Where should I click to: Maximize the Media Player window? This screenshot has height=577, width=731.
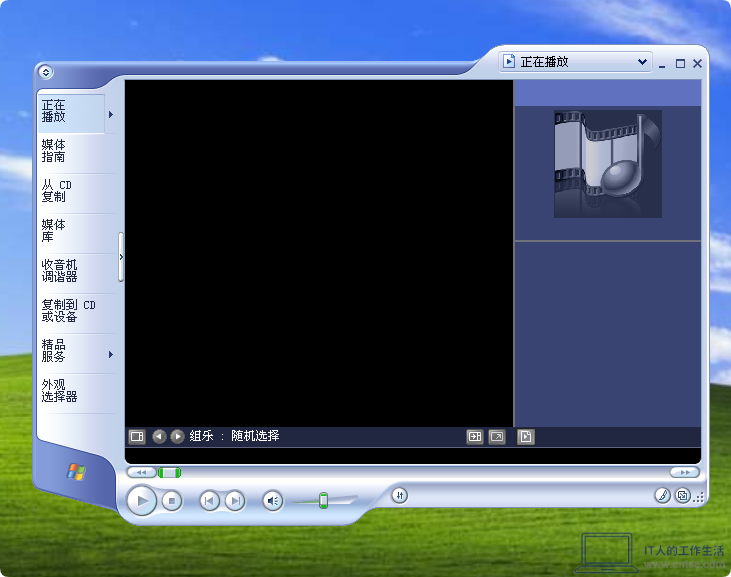coord(680,64)
